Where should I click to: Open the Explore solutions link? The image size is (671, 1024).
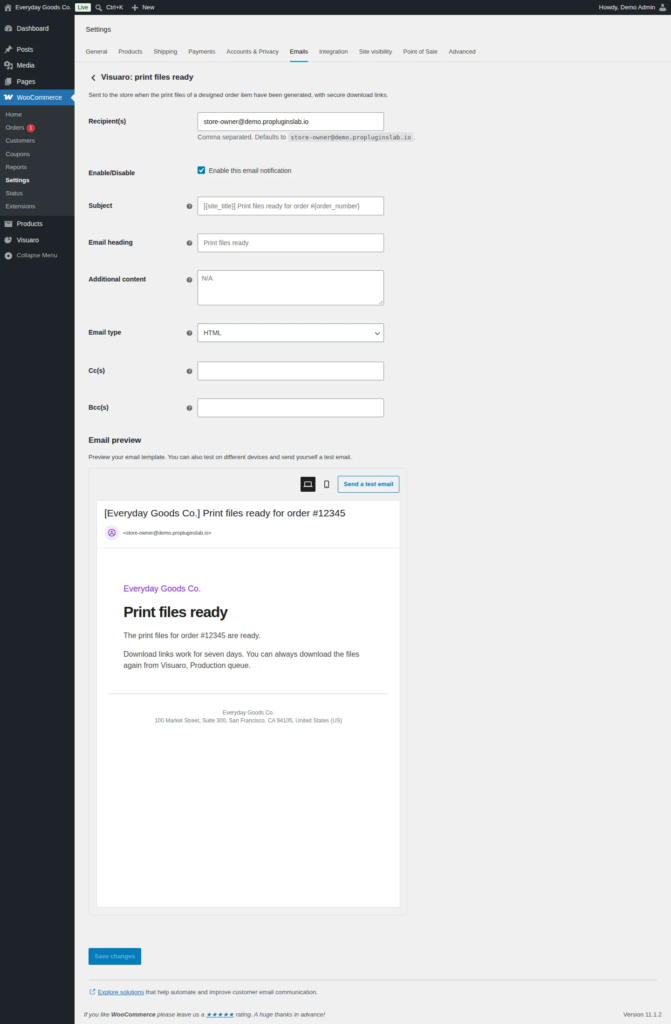click(121, 992)
